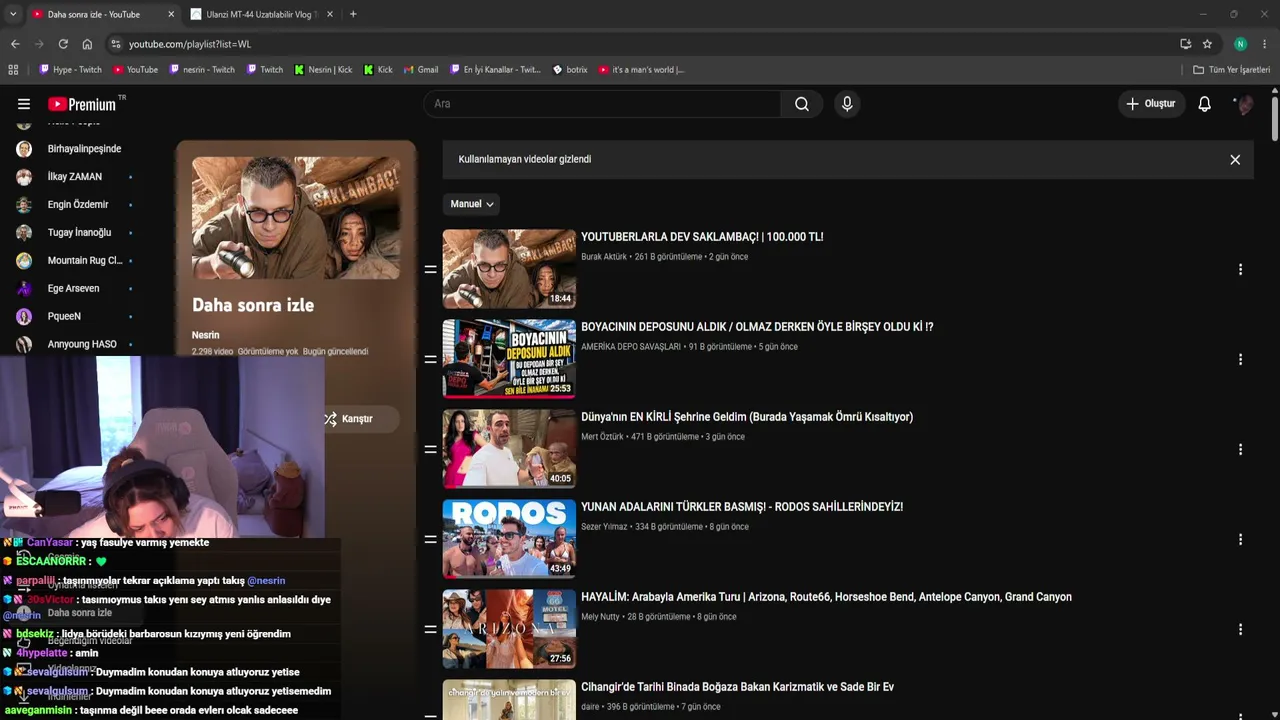Click the magnifier search button
Screen dimensions: 1280x720
pyautogui.click(x=802, y=104)
